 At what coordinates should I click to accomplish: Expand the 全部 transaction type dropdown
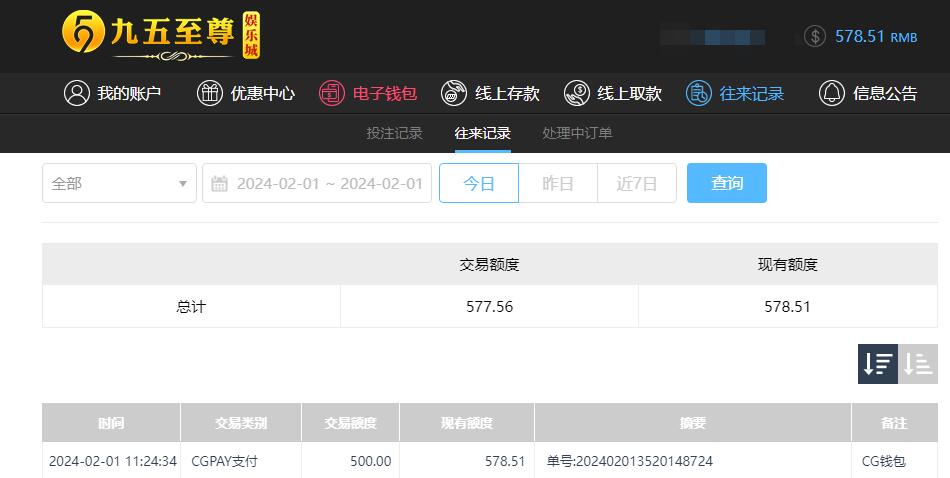[x=119, y=183]
